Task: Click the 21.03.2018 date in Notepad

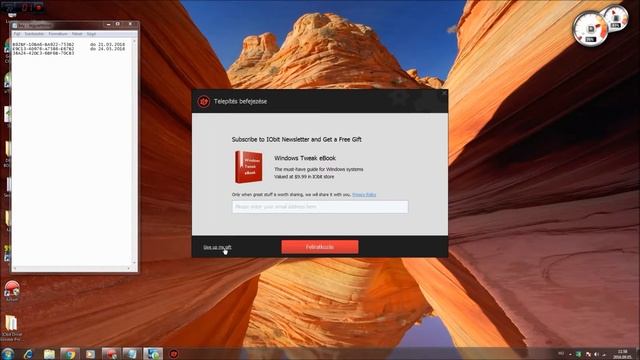Action: (111, 44)
